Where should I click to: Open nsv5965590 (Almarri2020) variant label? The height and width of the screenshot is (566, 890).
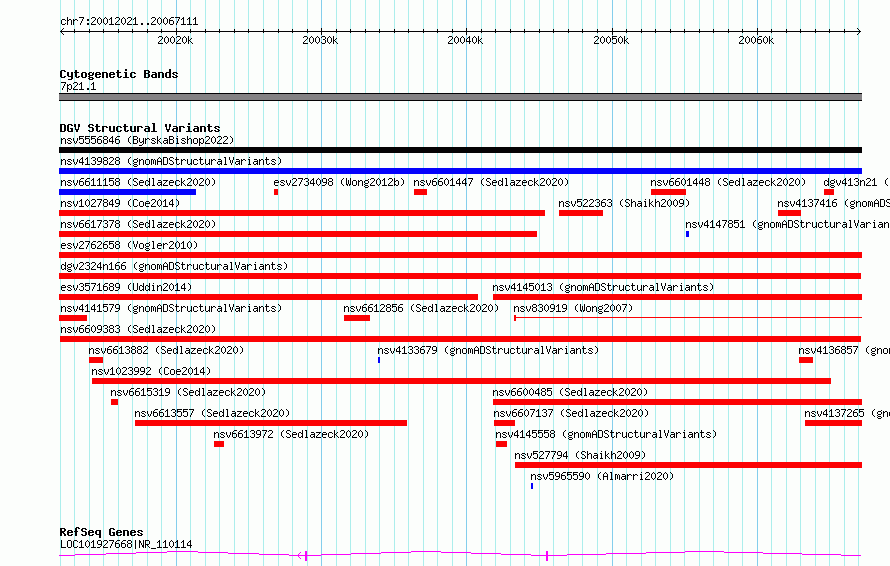(602, 476)
